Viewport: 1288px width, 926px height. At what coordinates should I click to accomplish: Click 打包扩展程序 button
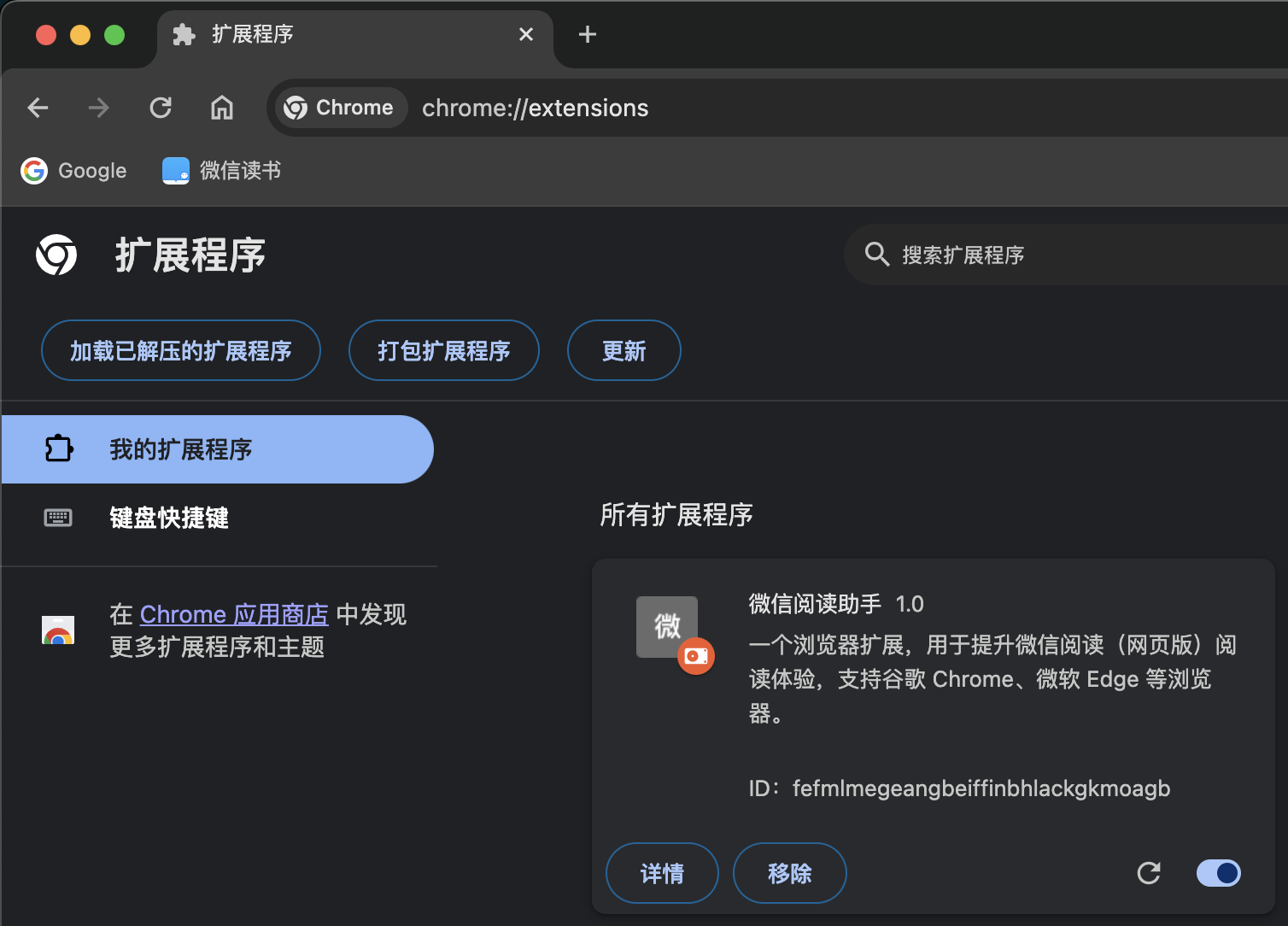pyautogui.click(x=444, y=350)
